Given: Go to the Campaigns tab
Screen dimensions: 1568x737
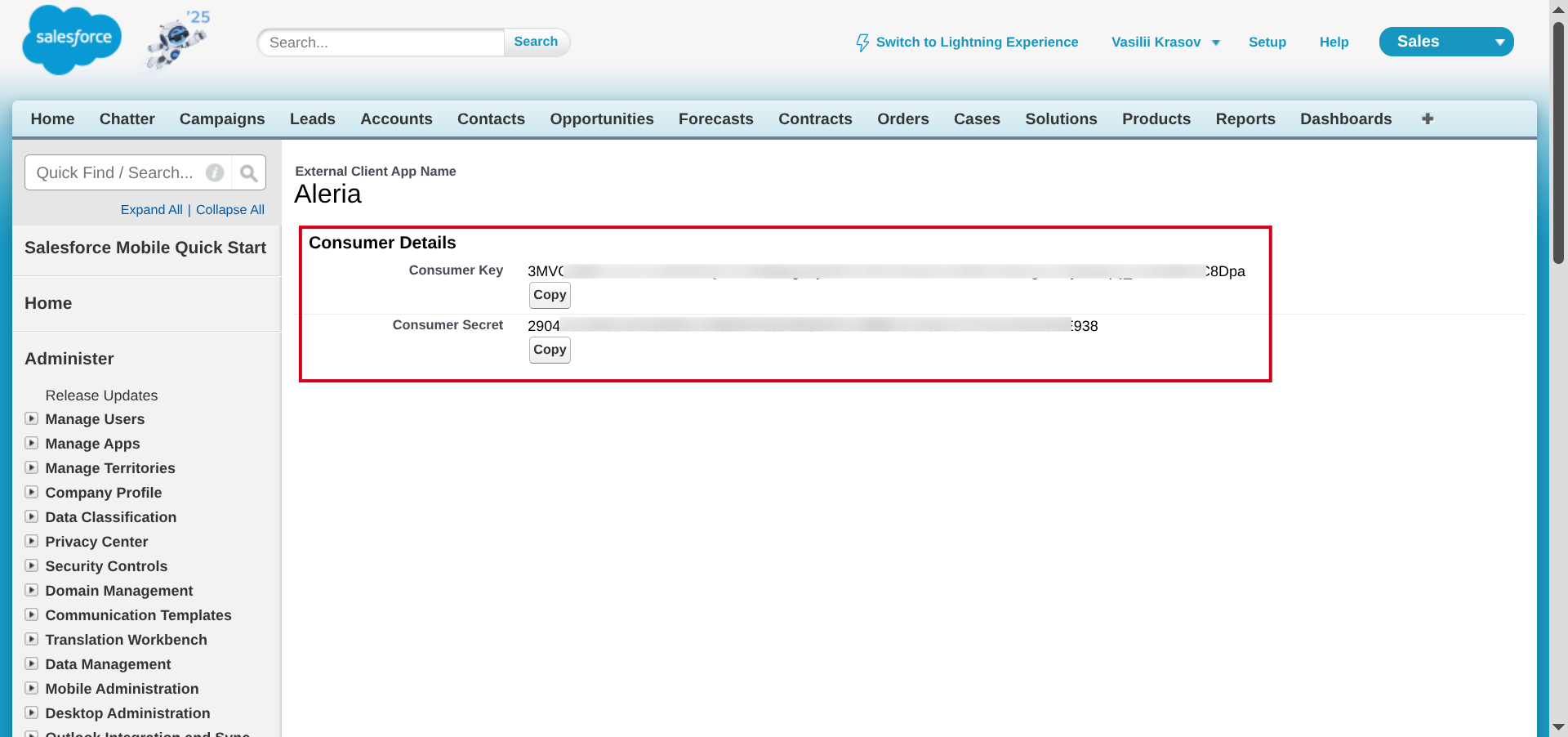Looking at the screenshot, I should point(222,118).
